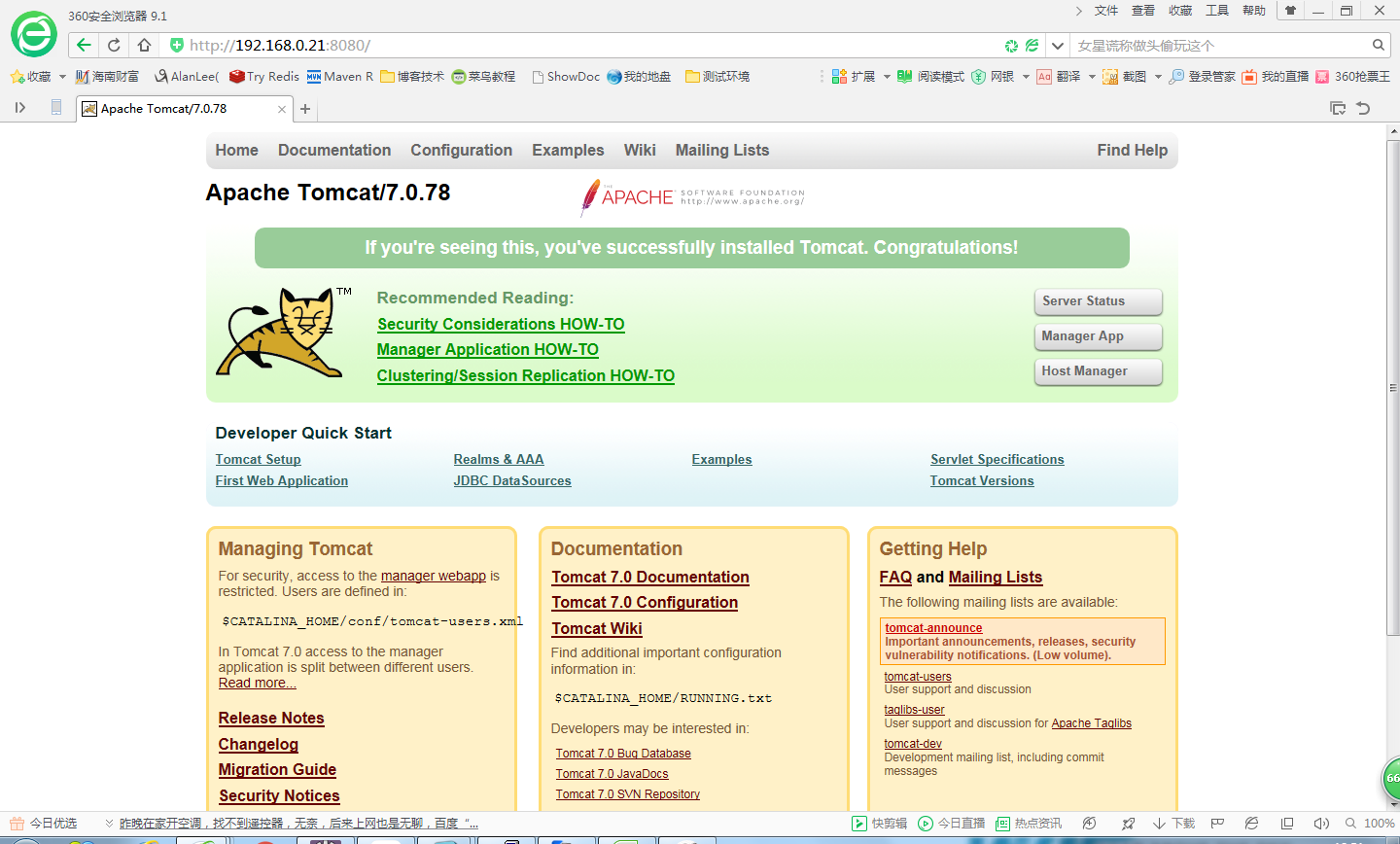
Task: Click the search magnifier in the search box
Action: point(1378,45)
